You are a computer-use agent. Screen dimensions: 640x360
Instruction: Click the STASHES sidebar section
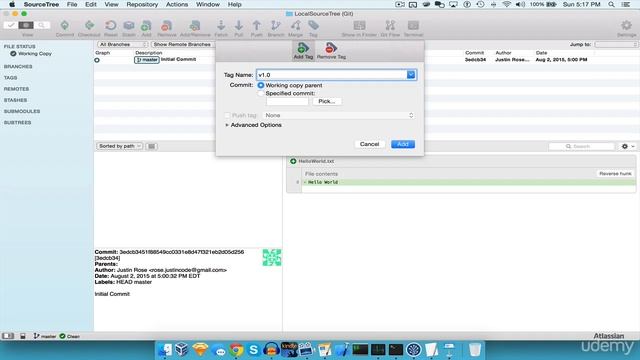point(16,100)
